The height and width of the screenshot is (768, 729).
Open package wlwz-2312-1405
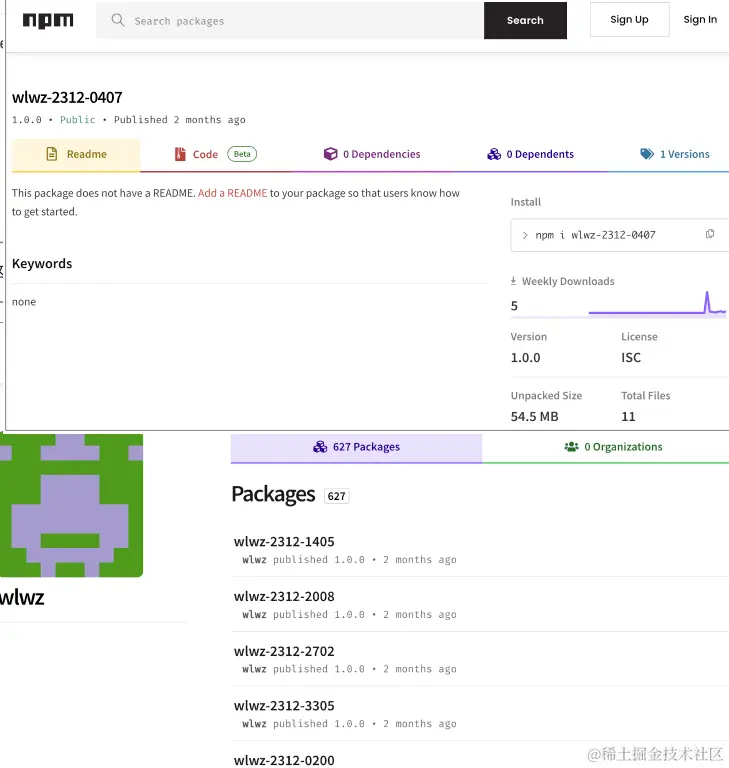284,542
